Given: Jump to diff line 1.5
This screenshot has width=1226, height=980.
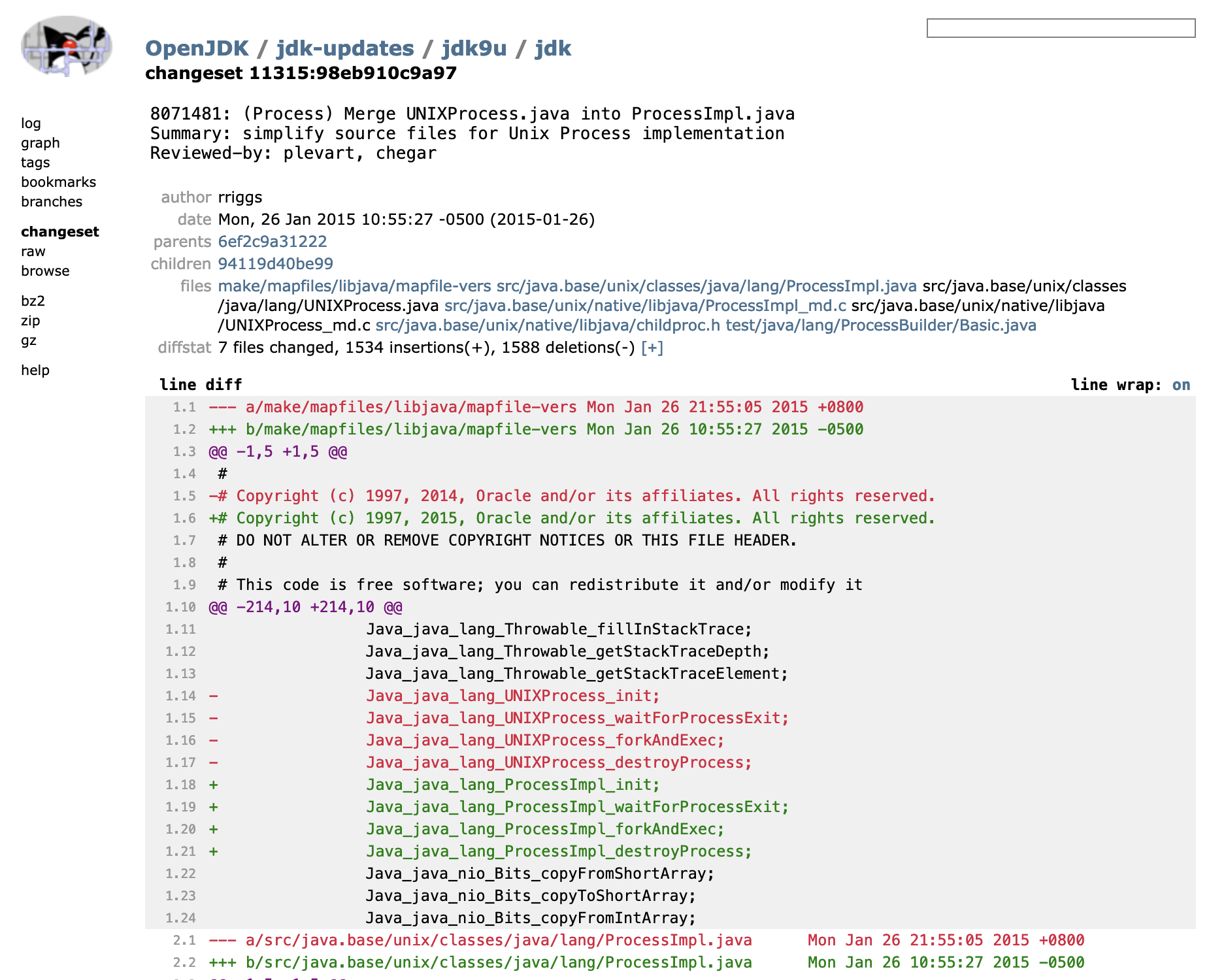Looking at the screenshot, I should pyautogui.click(x=184, y=496).
